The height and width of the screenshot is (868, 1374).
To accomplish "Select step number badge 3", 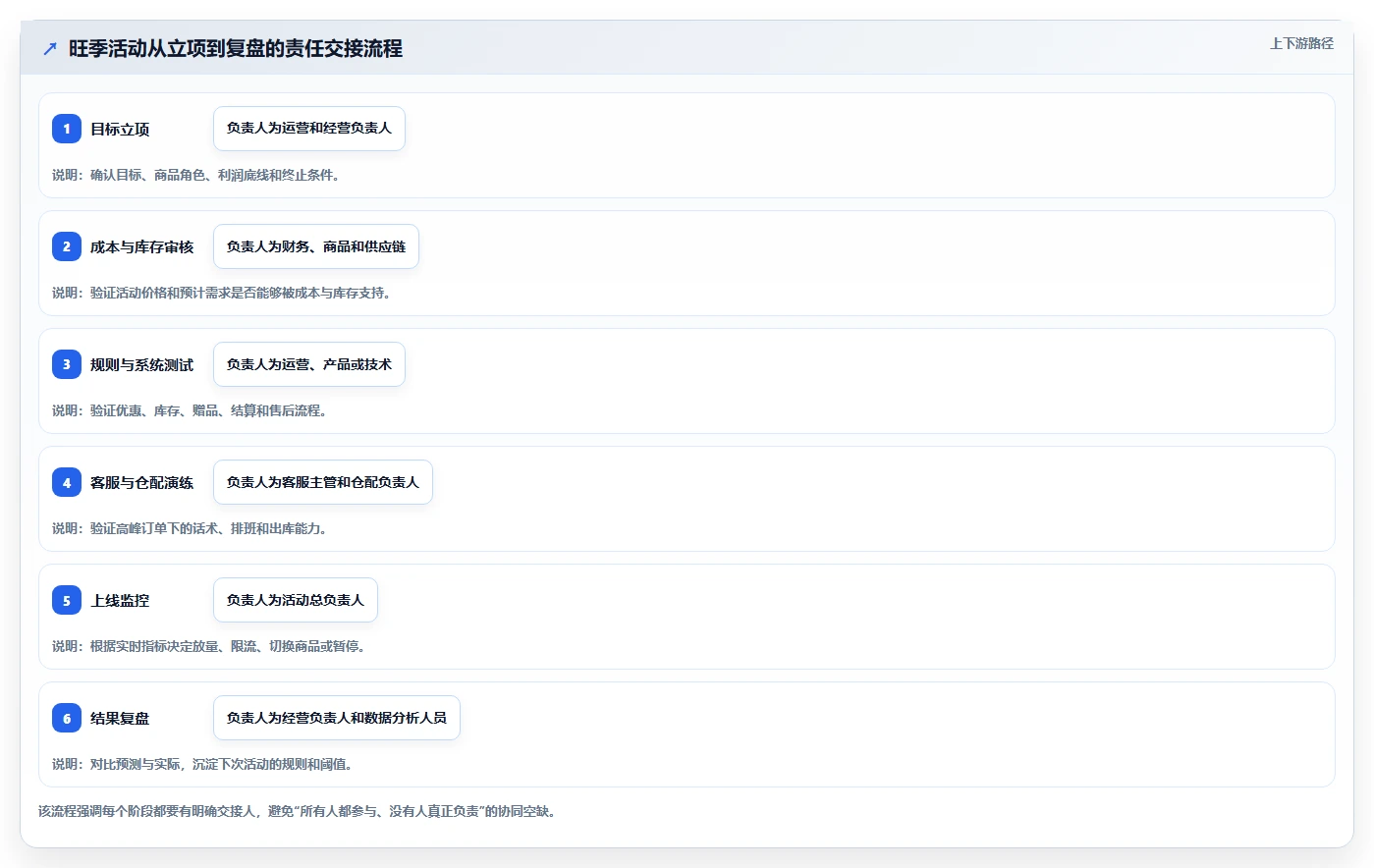I will point(67,364).
